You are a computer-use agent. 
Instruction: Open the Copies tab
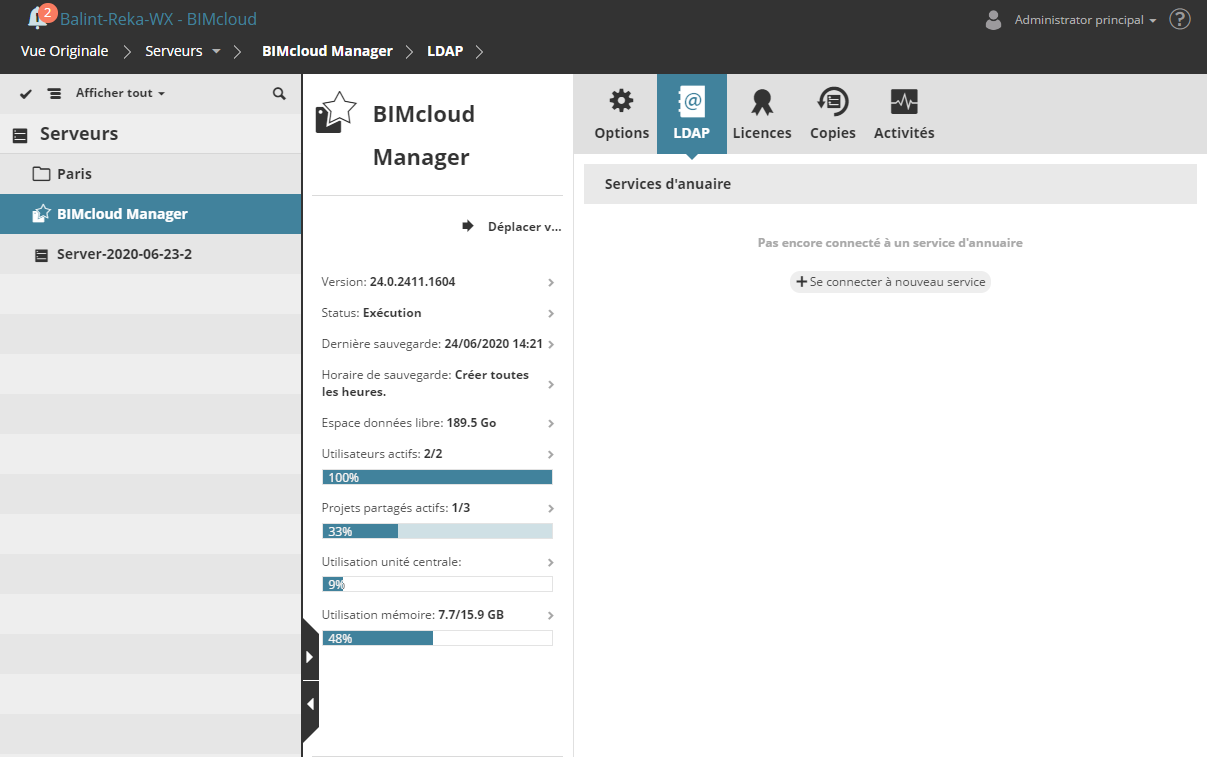[x=833, y=114]
